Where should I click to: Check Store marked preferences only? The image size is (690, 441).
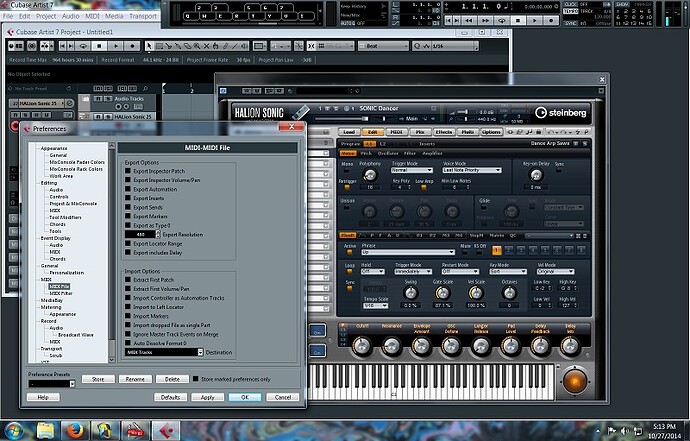196,379
